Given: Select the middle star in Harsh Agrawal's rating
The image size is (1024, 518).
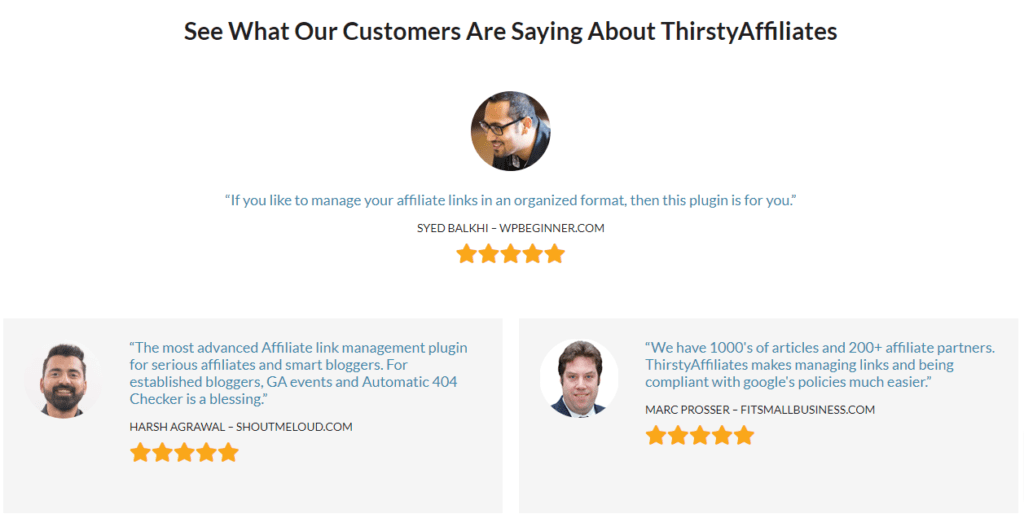Looking at the screenshot, I should (184, 453).
